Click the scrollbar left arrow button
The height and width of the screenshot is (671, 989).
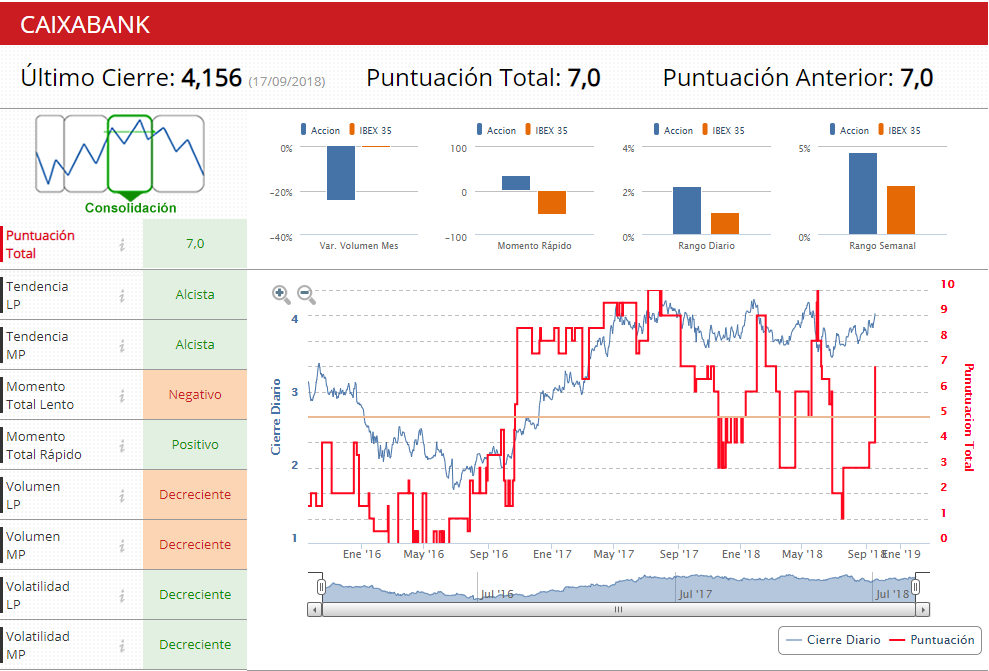tap(314, 610)
